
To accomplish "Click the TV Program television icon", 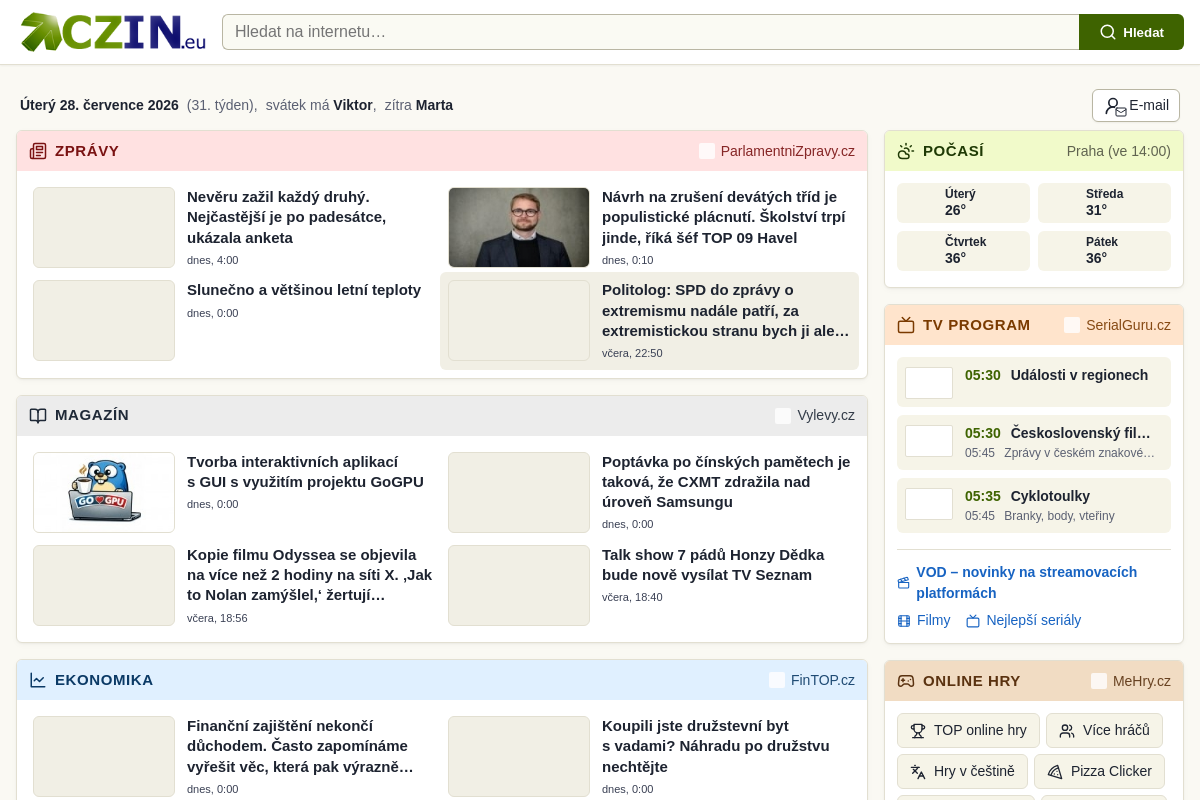I will pos(906,325).
